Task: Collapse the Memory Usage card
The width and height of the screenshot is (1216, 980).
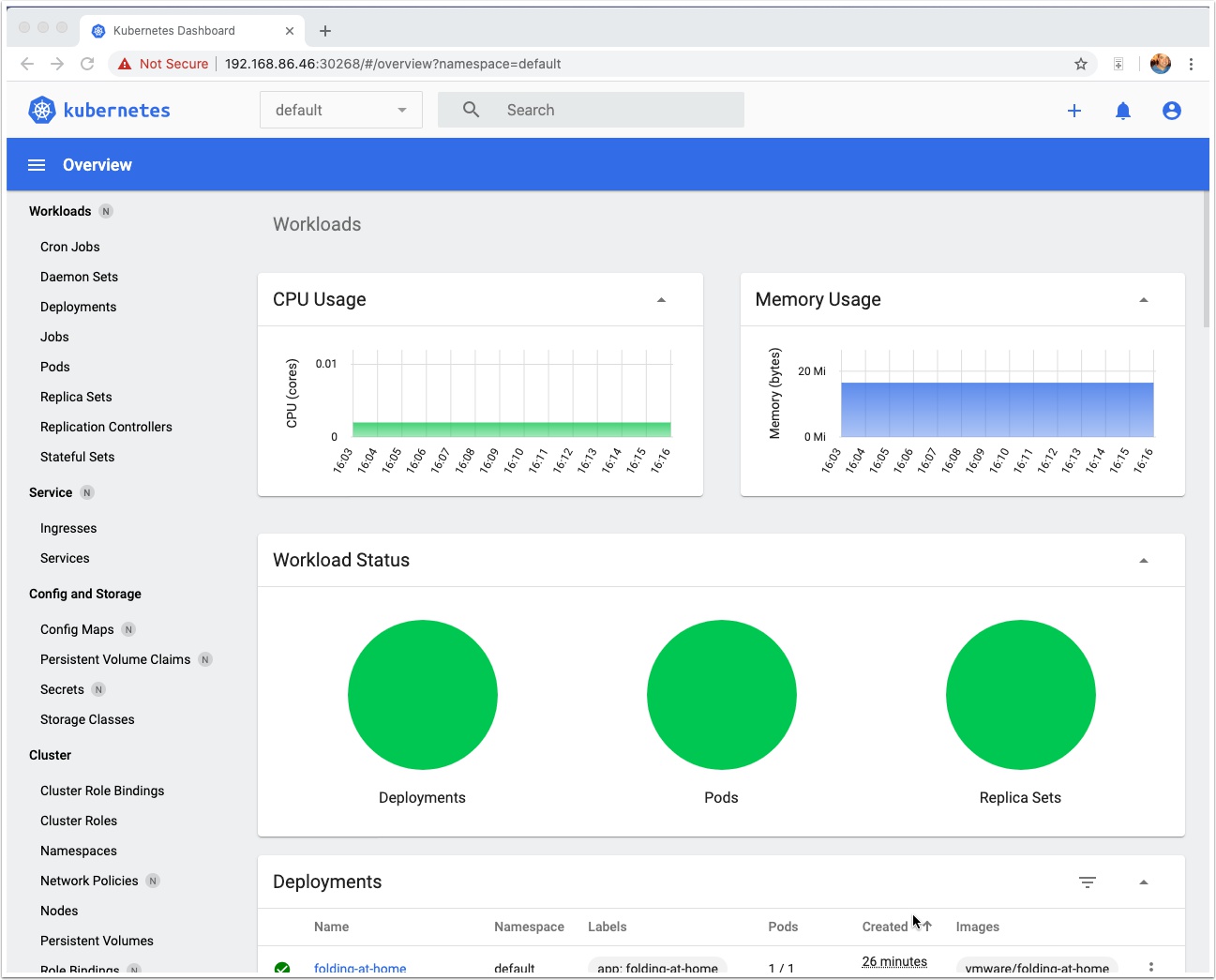Action: pyautogui.click(x=1144, y=300)
